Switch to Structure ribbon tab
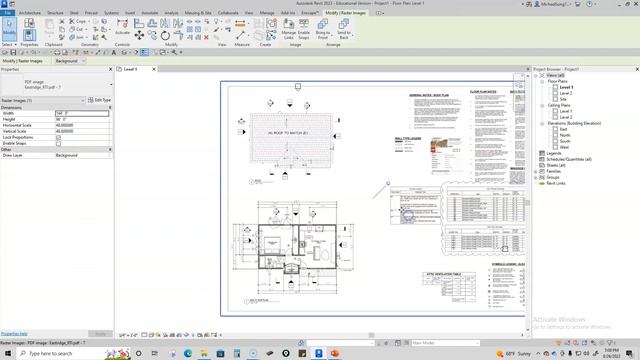This screenshot has width=640, height=360. pos(56,13)
